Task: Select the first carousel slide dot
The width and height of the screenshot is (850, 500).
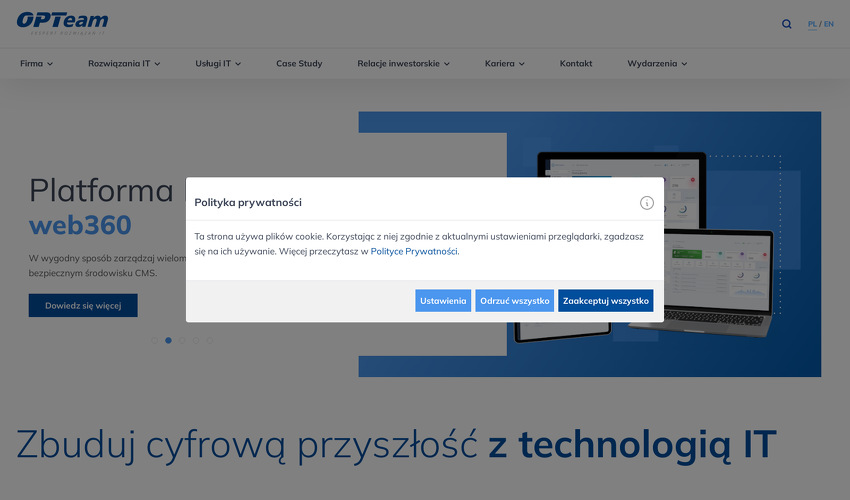Action: pos(154,341)
